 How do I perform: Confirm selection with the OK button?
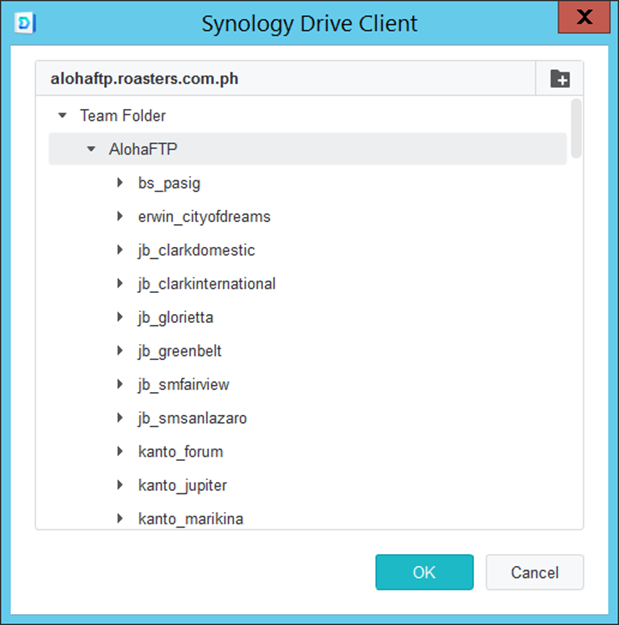coord(424,572)
